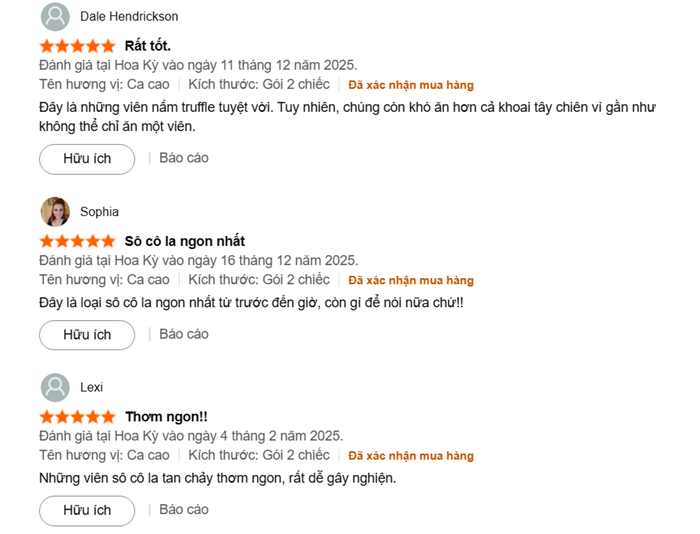Open Lexi's profile name link
The height and width of the screenshot is (534, 700).
point(91,388)
